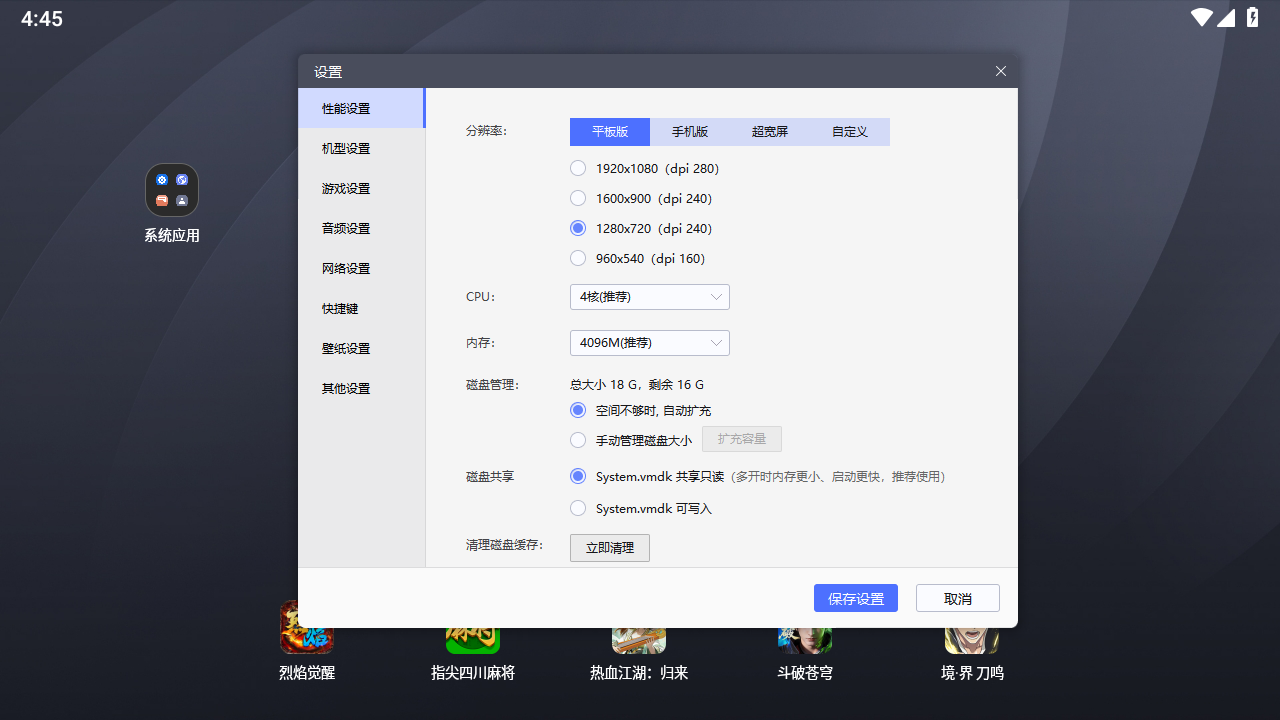Click the Wi-Fi status icon

pos(1201,18)
